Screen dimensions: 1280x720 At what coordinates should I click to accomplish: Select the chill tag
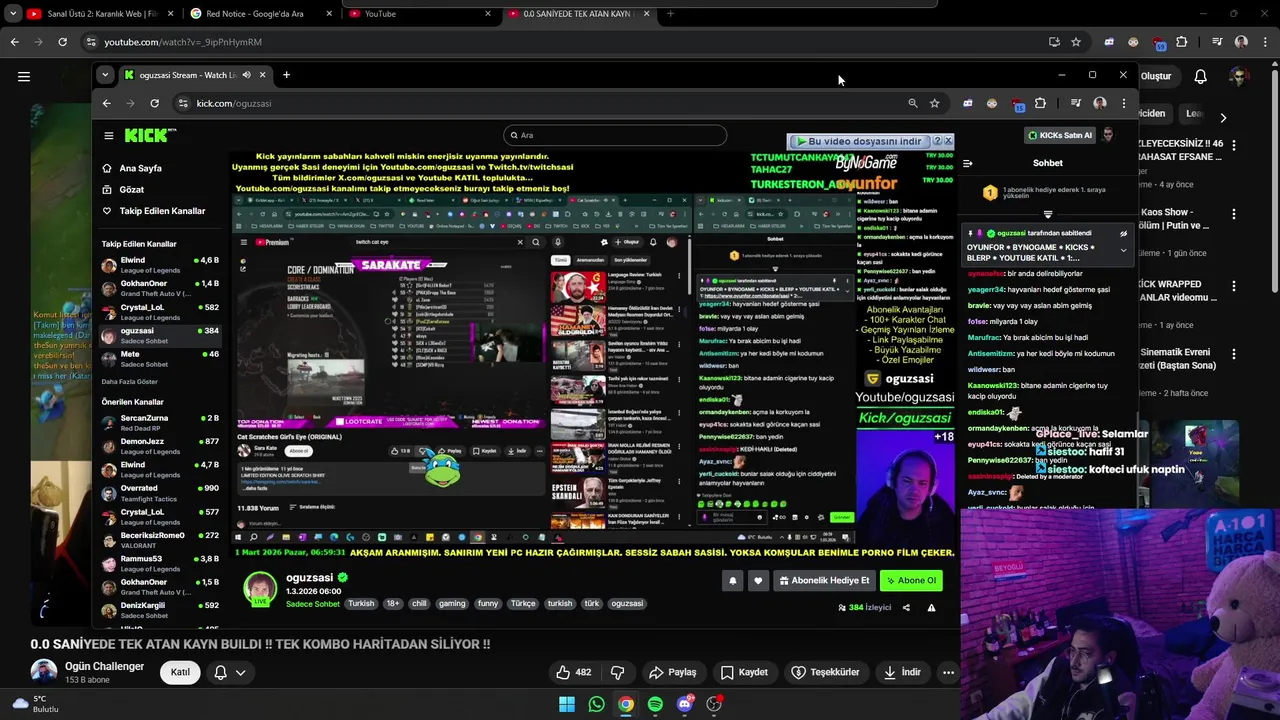[x=419, y=604]
